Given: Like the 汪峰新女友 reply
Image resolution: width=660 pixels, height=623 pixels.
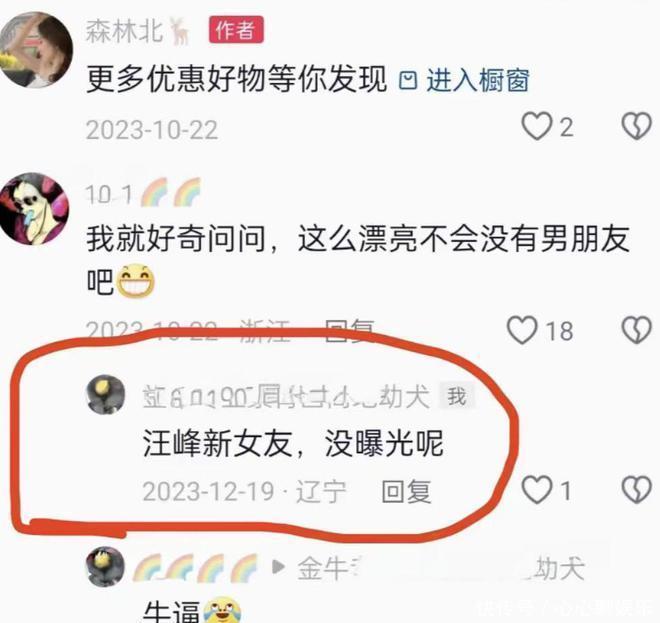Looking at the screenshot, I should tap(537, 490).
